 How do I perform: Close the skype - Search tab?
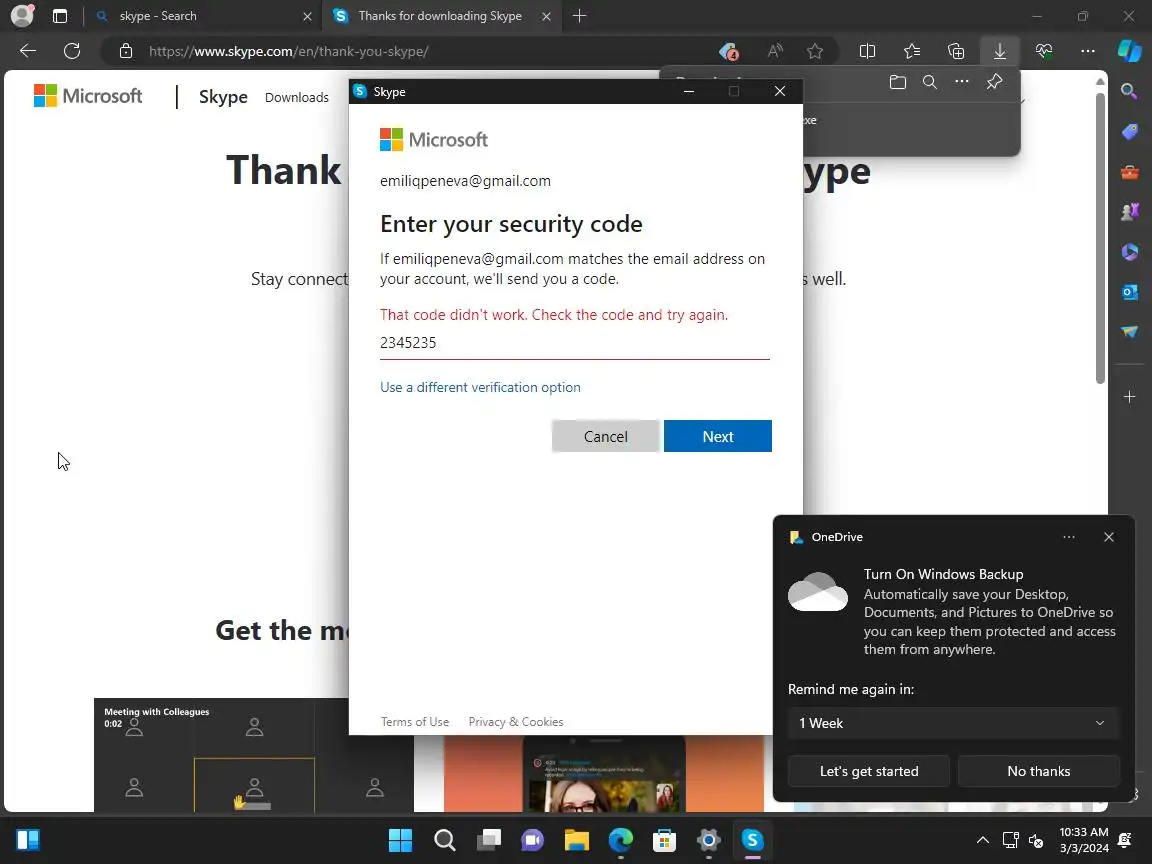pyautogui.click(x=307, y=16)
